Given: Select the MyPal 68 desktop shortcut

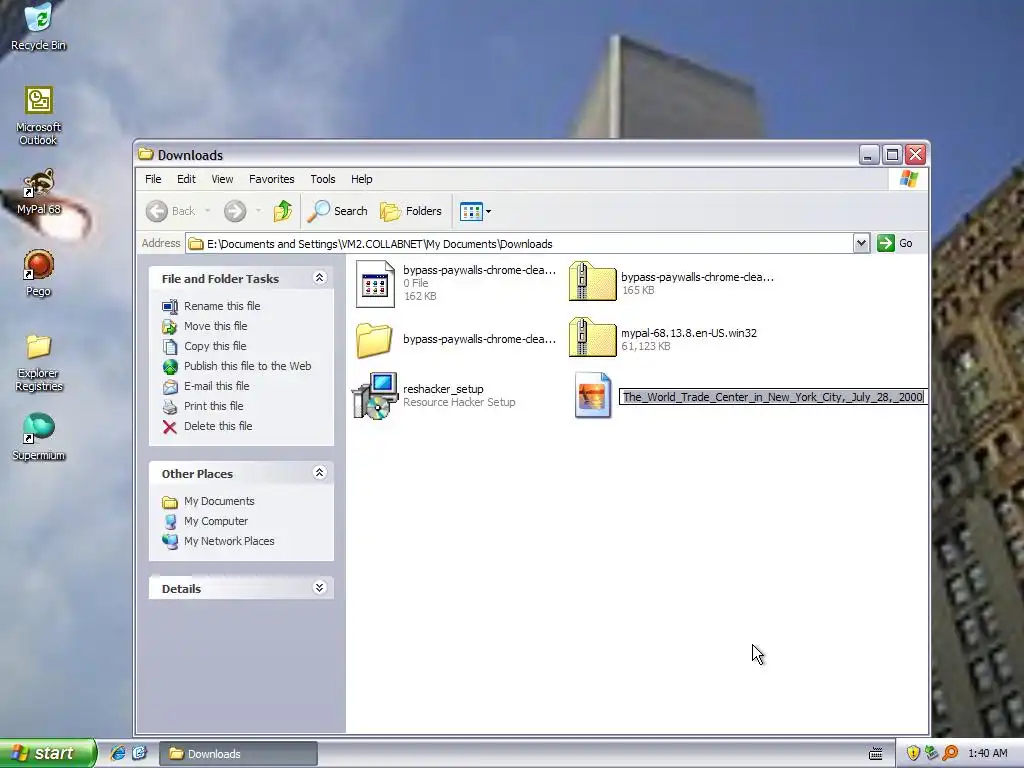Looking at the screenshot, I should [x=39, y=192].
